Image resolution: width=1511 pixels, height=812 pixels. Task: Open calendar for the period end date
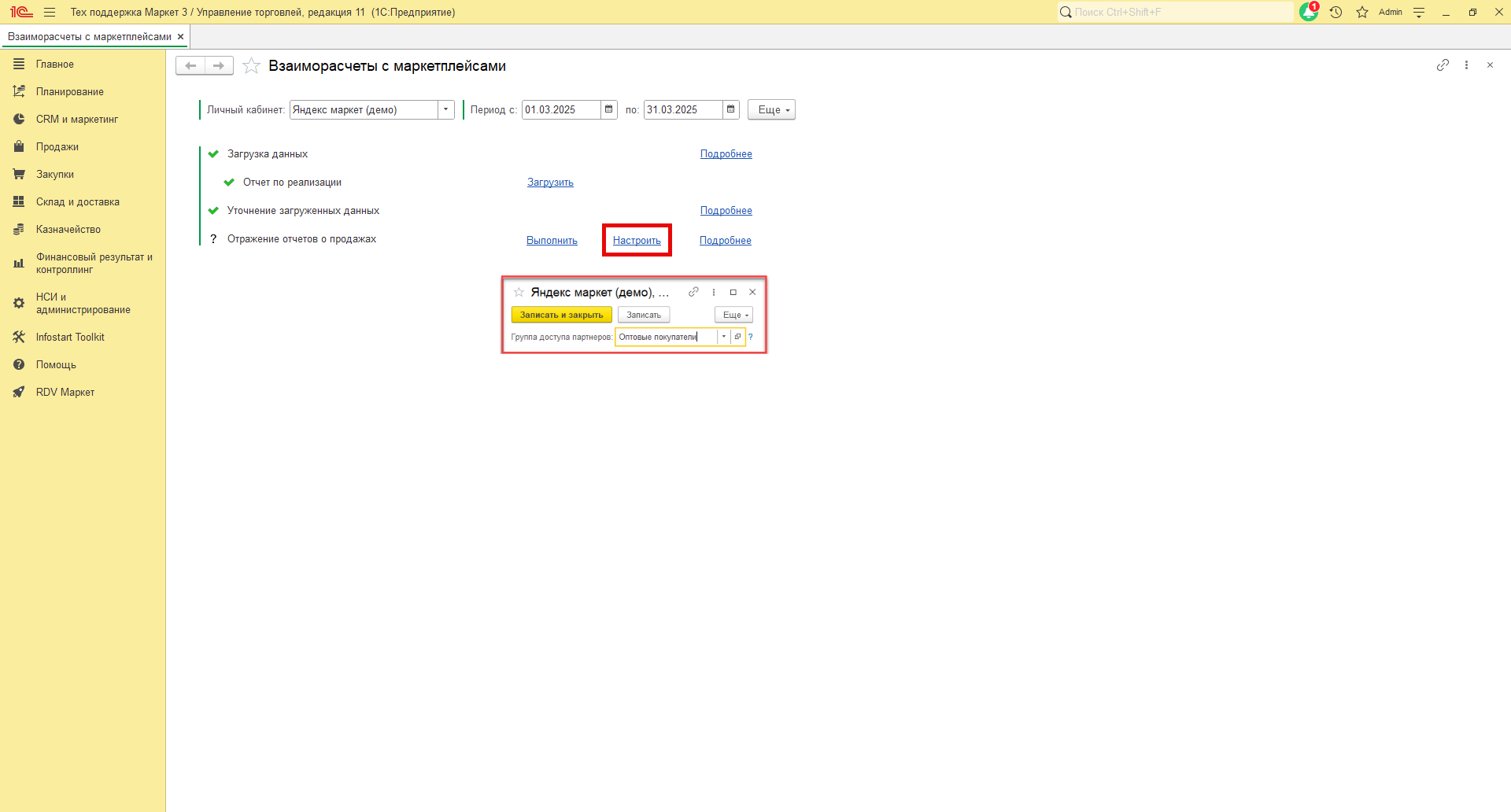731,109
